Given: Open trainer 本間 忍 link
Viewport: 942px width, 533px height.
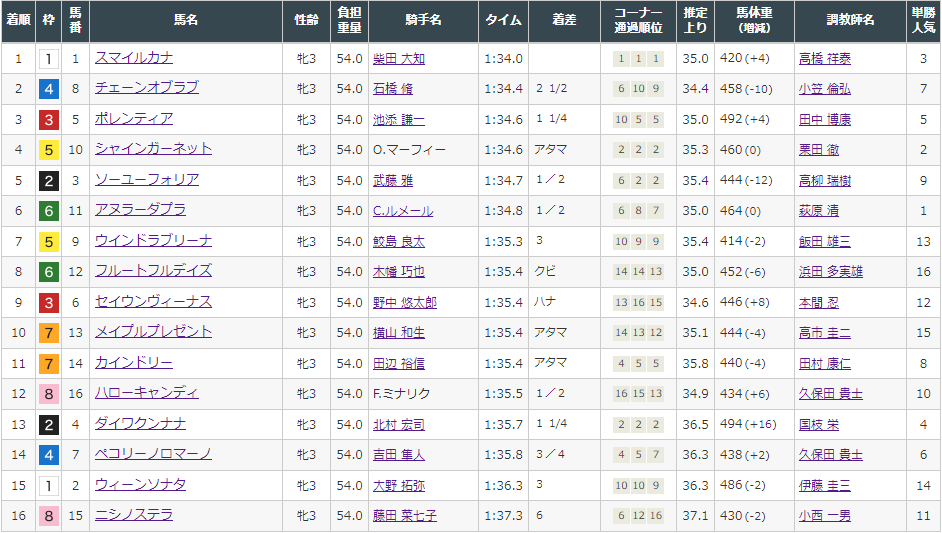Looking at the screenshot, I should tap(819, 302).
